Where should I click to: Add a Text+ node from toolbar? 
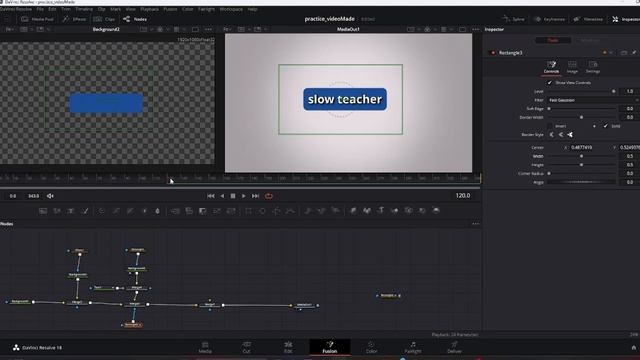click(71, 211)
